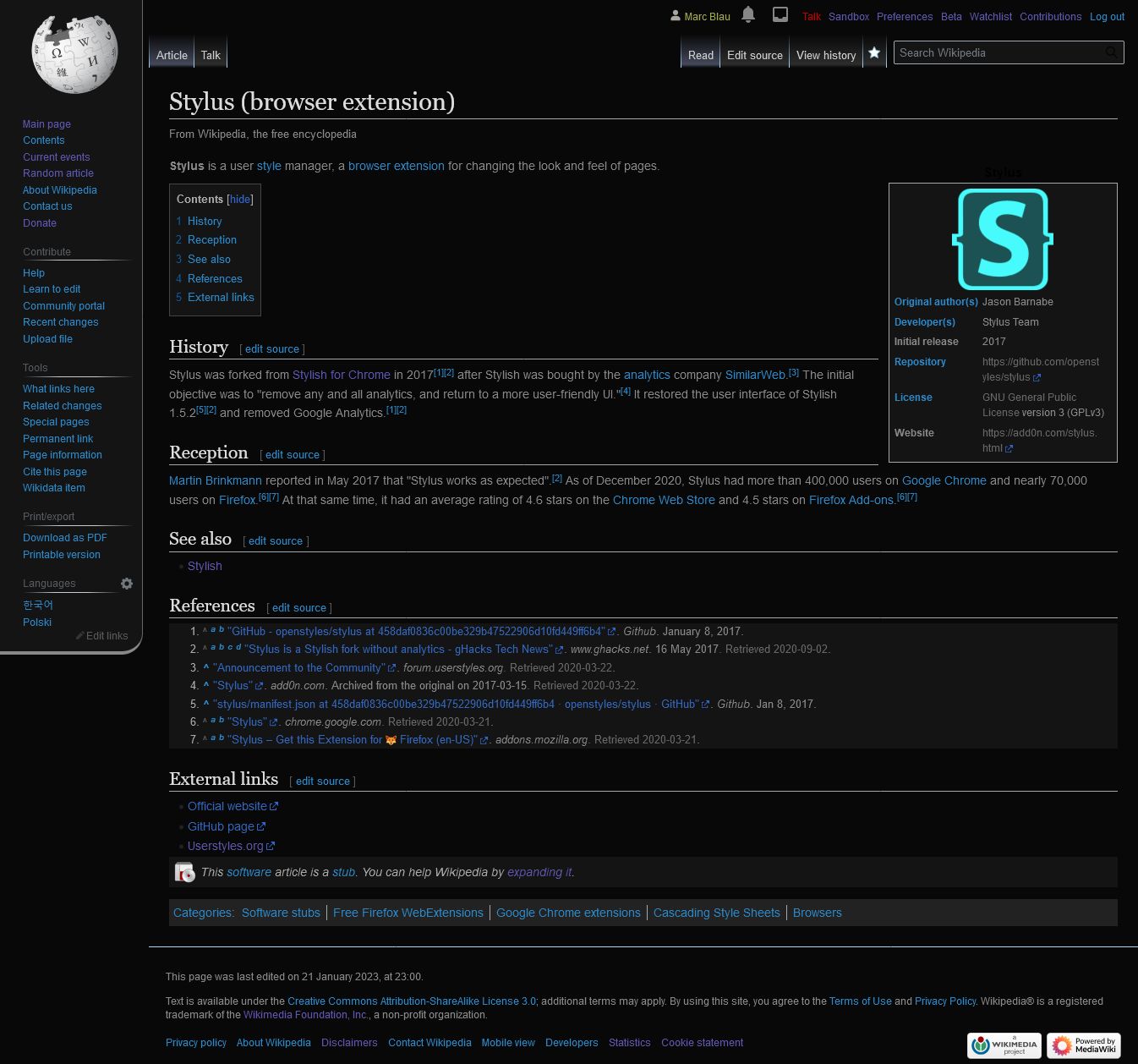Open Cookie statement footer link

[703, 1043]
